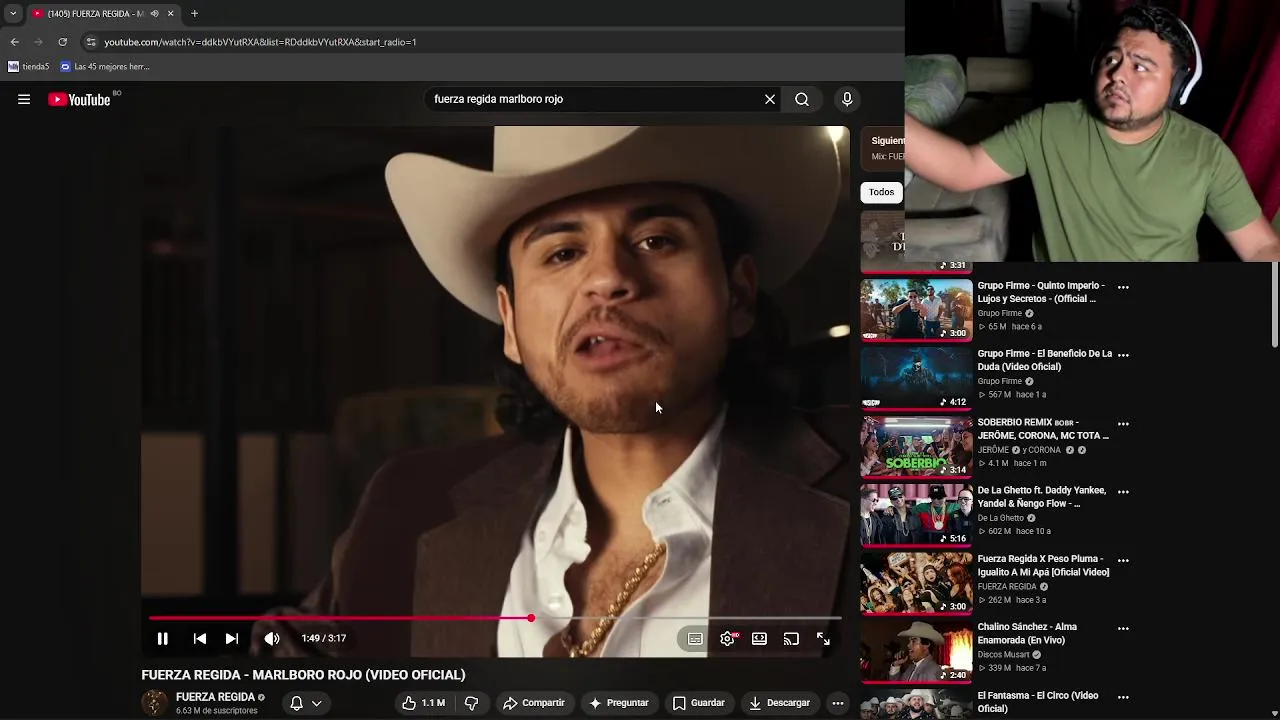Open the YouTube hamburger guide menu
Viewport: 1280px width, 720px height.
point(24,99)
